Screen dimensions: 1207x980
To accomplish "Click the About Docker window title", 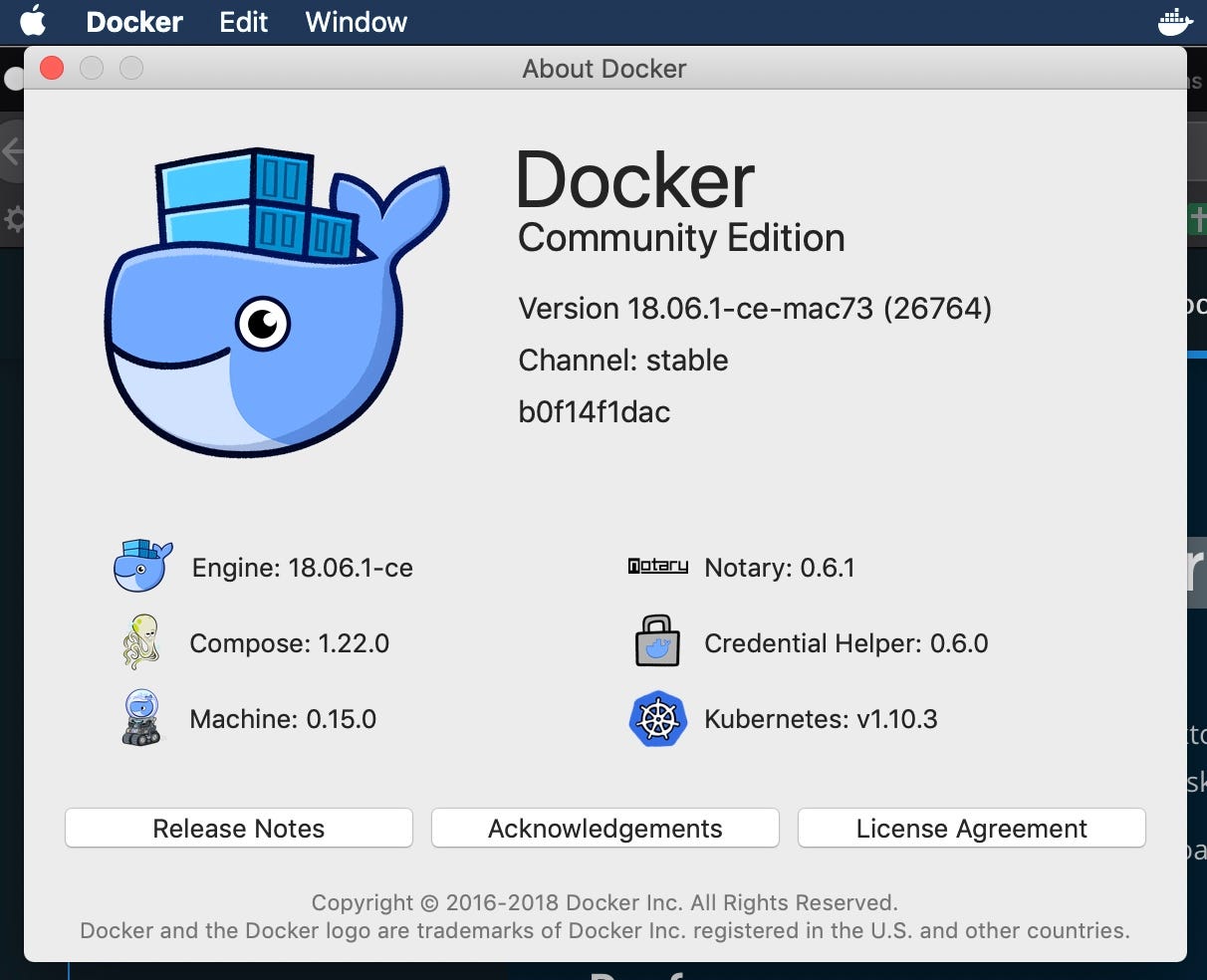I will [x=604, y=69].
